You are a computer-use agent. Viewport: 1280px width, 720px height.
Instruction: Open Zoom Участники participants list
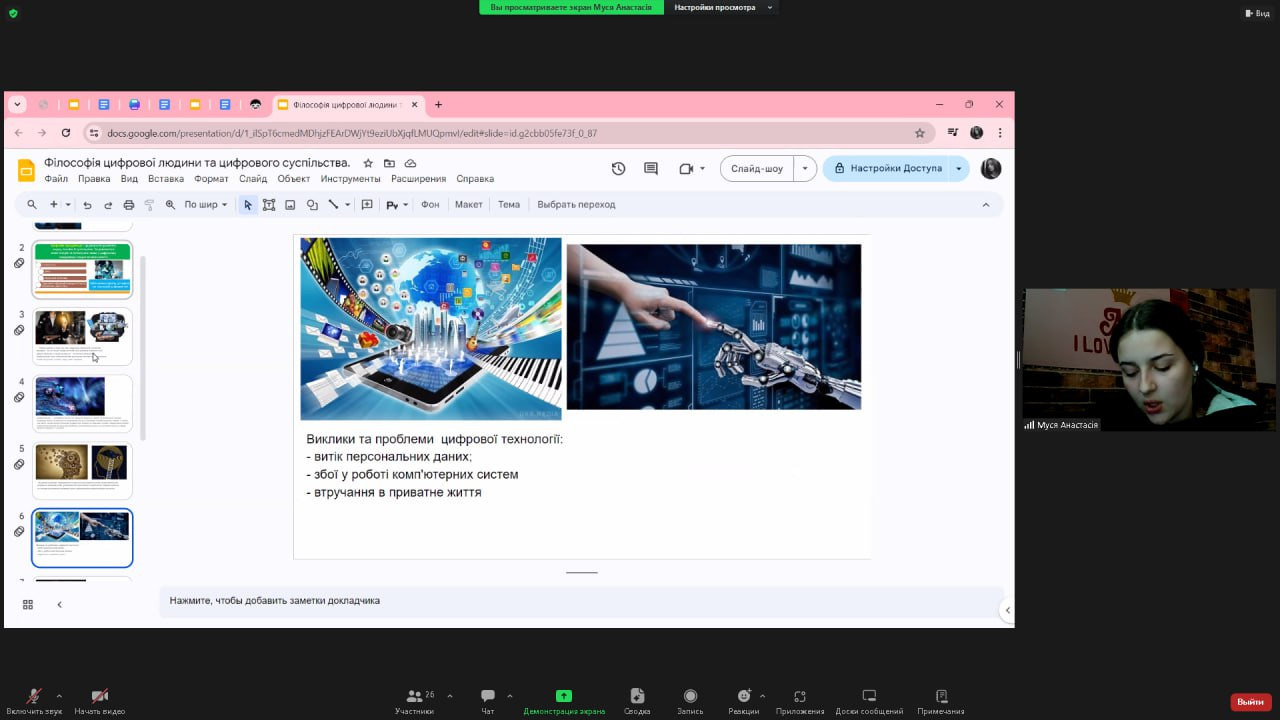coord(414,702)
